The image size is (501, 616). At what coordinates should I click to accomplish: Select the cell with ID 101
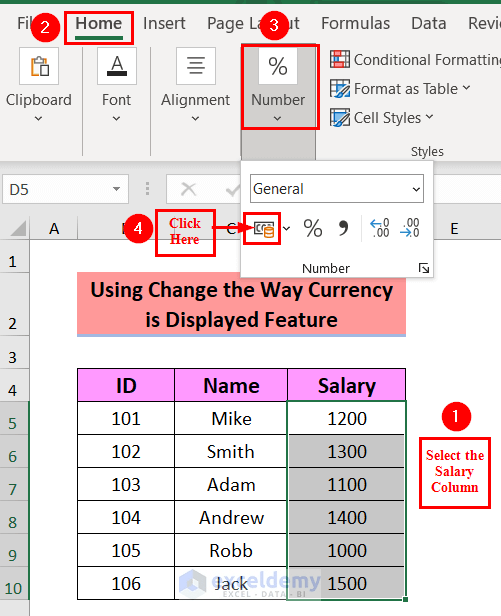(x=126, y=418)
